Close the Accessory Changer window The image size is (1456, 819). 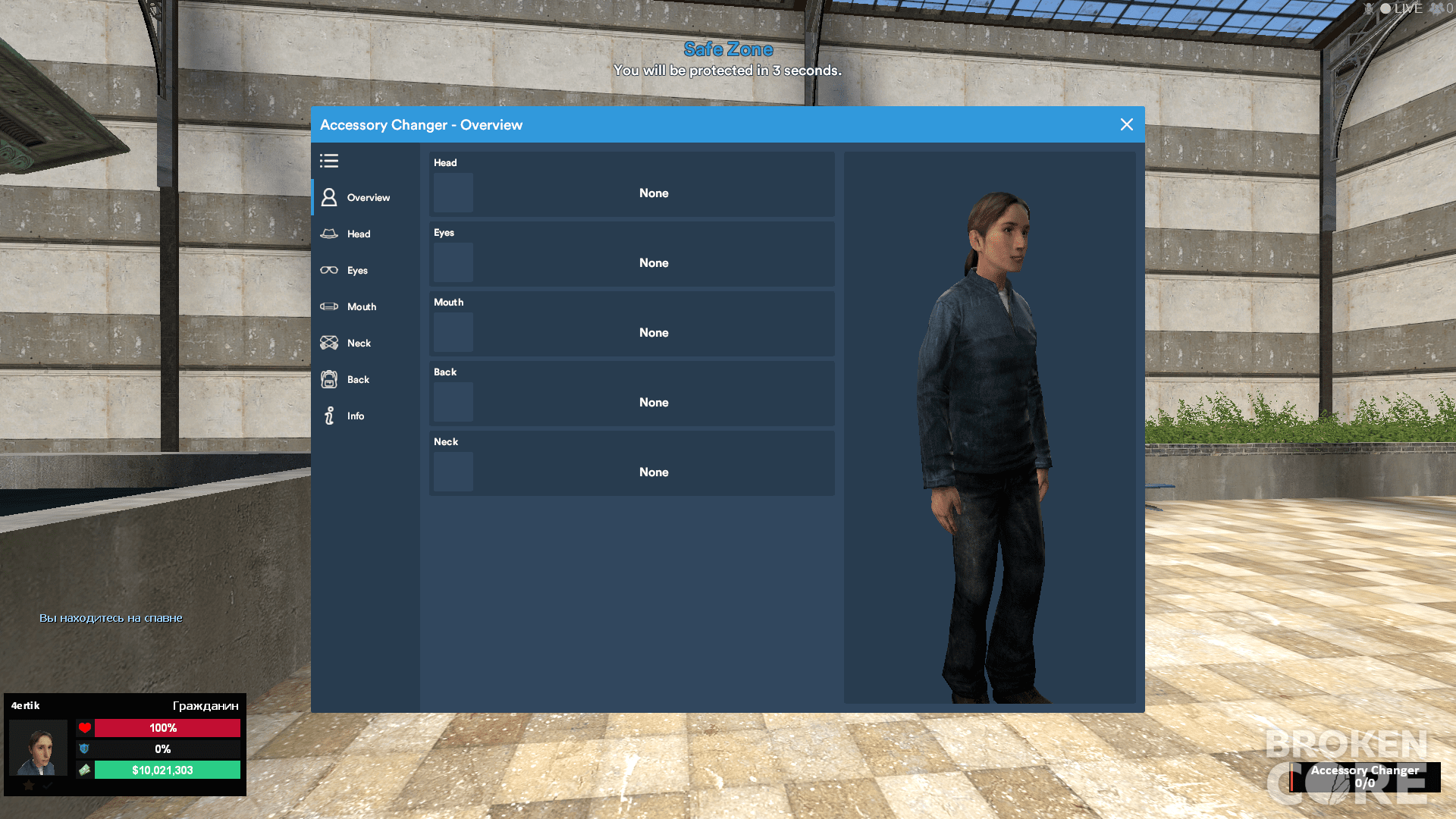1127,124
